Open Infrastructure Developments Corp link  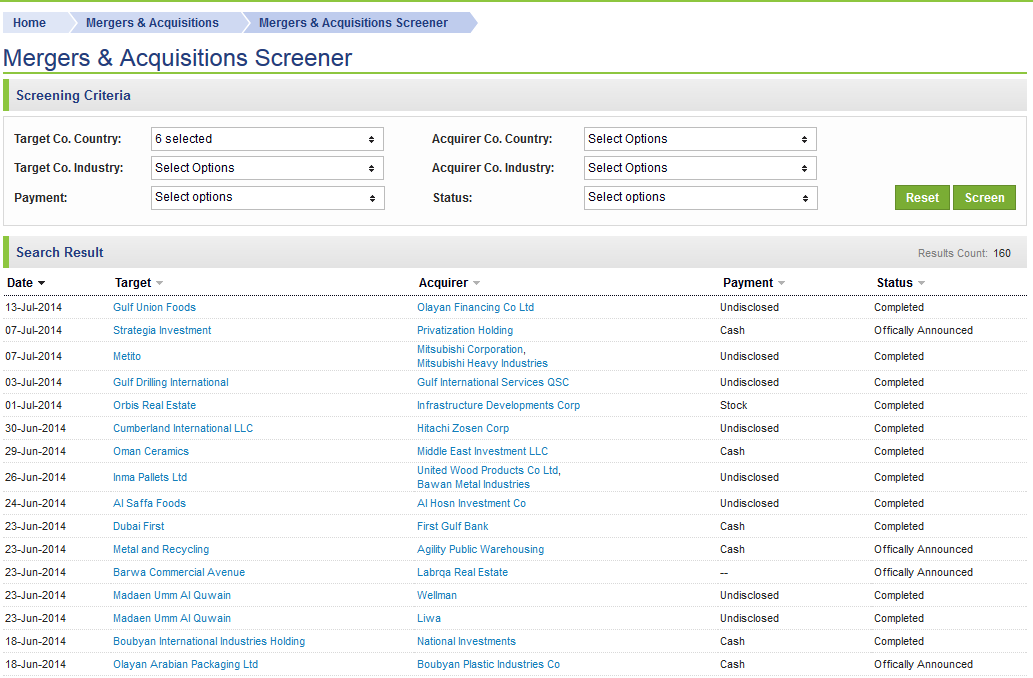click(498, 405)
